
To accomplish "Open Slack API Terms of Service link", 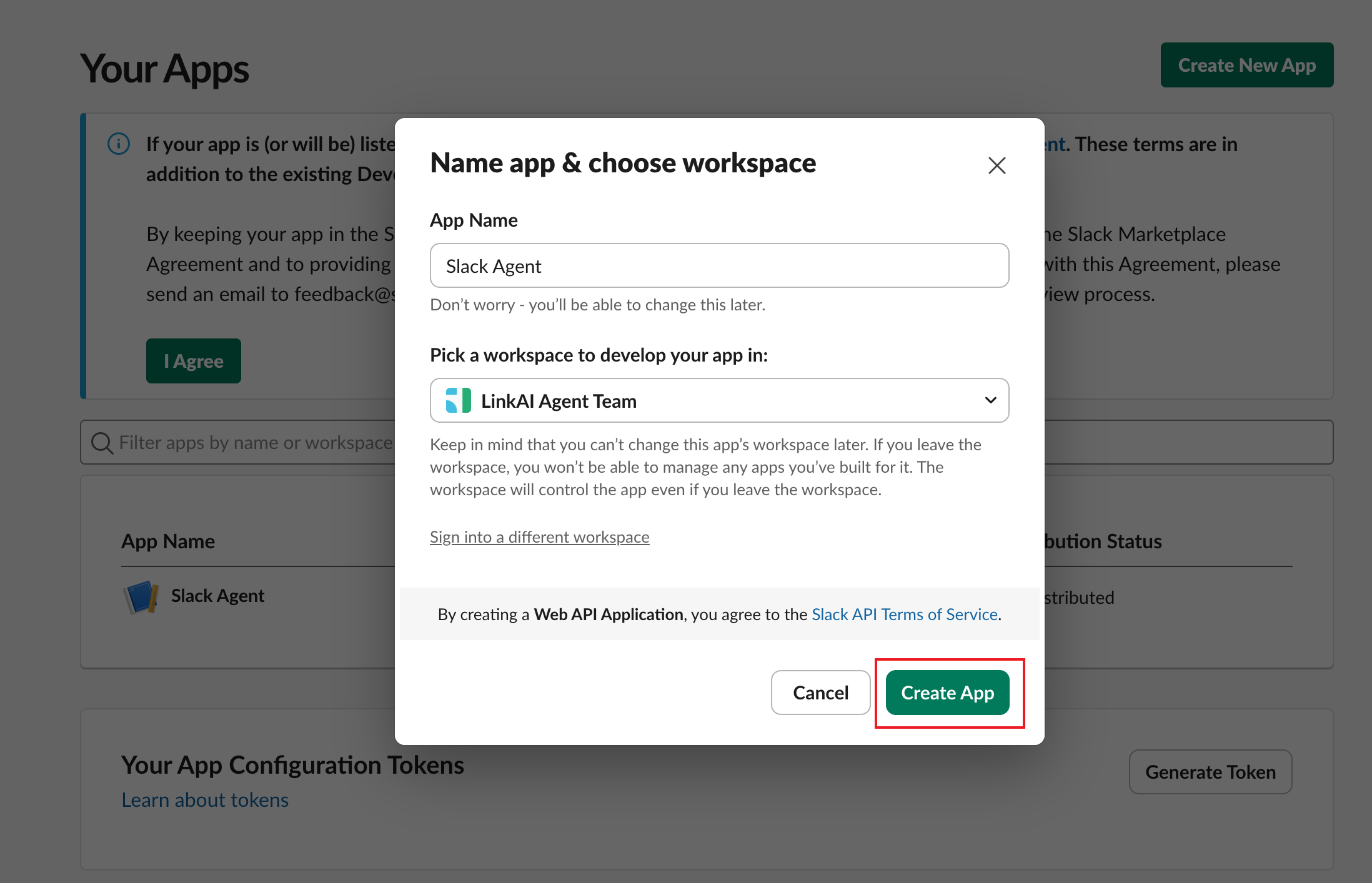I will click(x=904, y=614).
